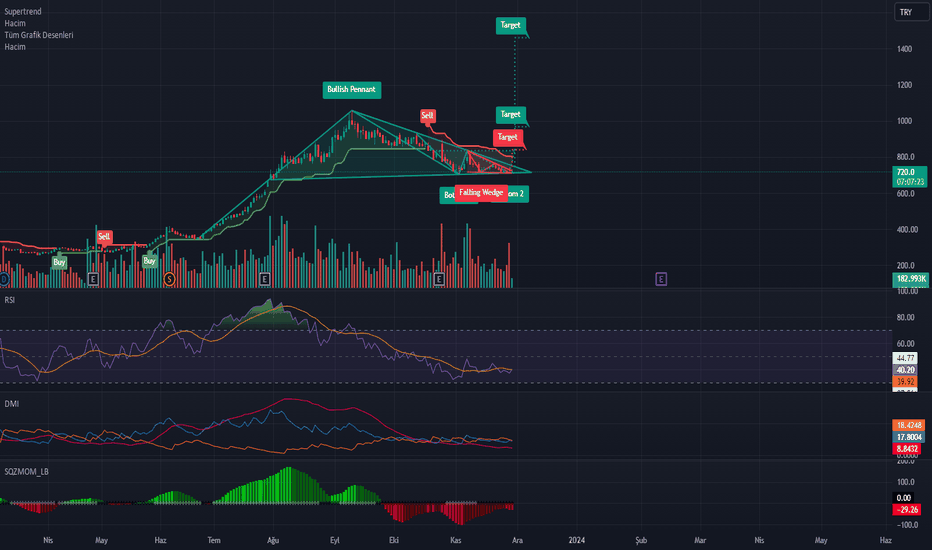Click the green Target label near 1000

(x=511, y=114)
